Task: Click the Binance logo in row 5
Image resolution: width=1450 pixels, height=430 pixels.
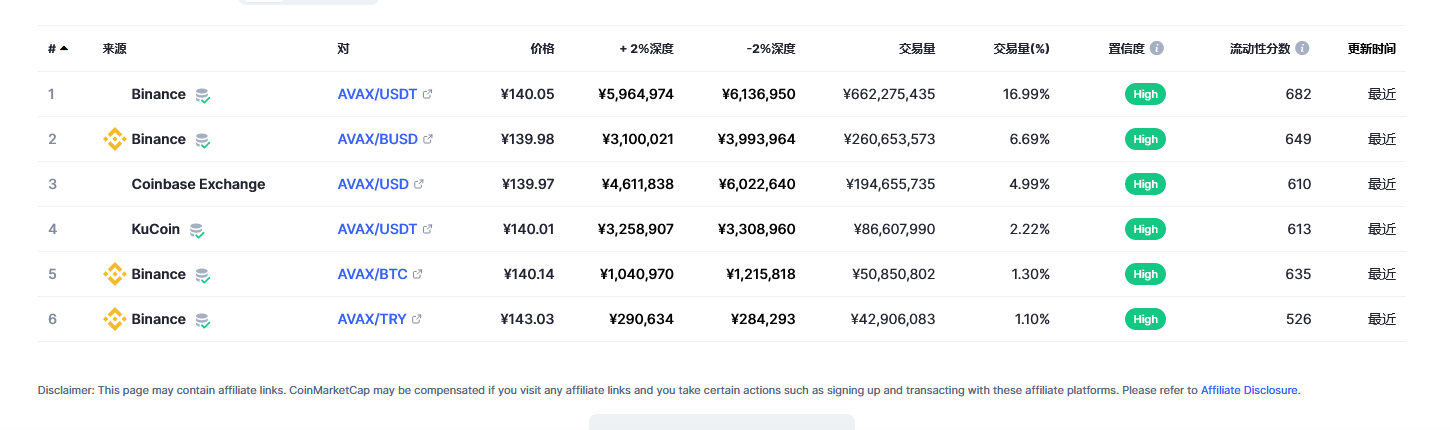Action: (x=115, y=274)
